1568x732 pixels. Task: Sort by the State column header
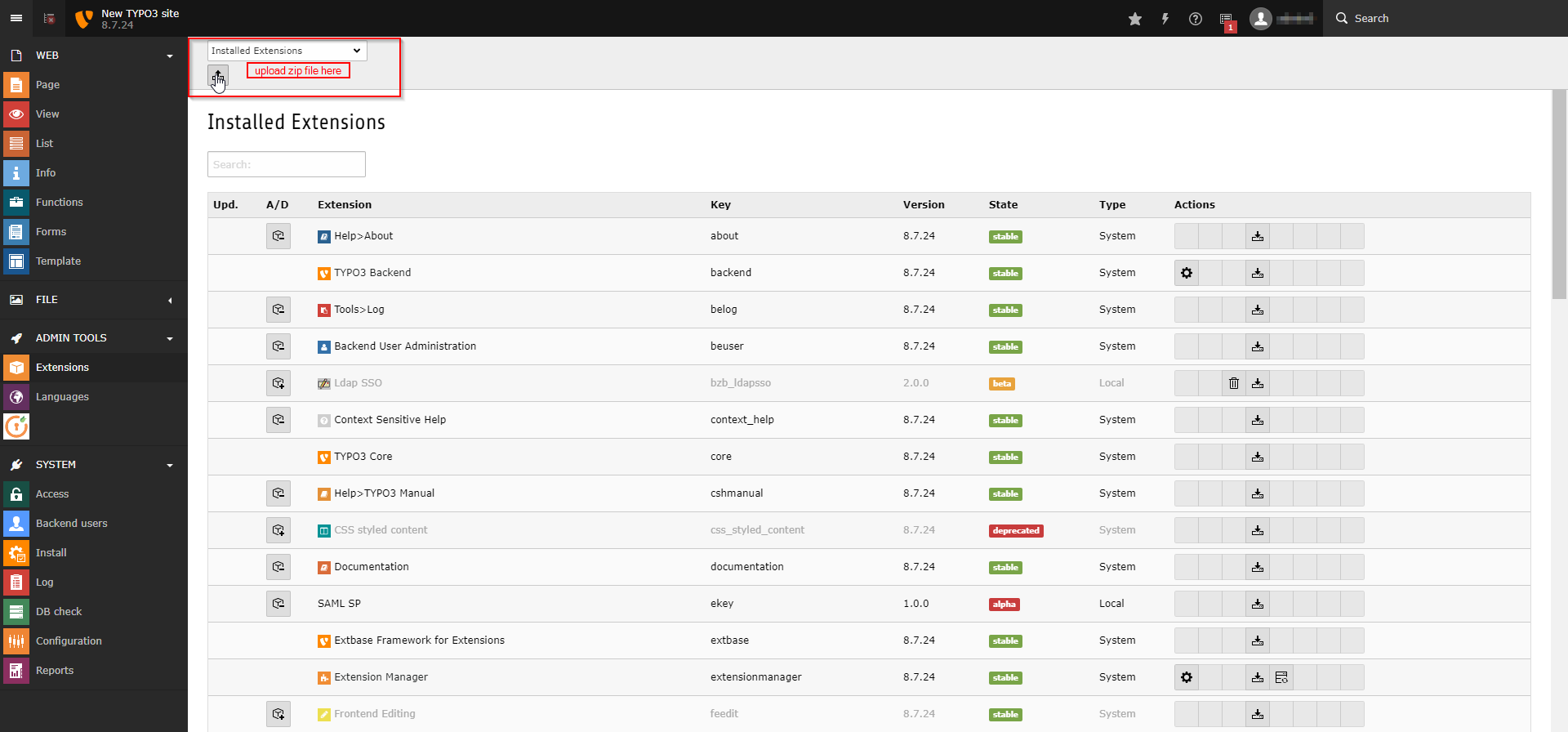(1003, 205)
